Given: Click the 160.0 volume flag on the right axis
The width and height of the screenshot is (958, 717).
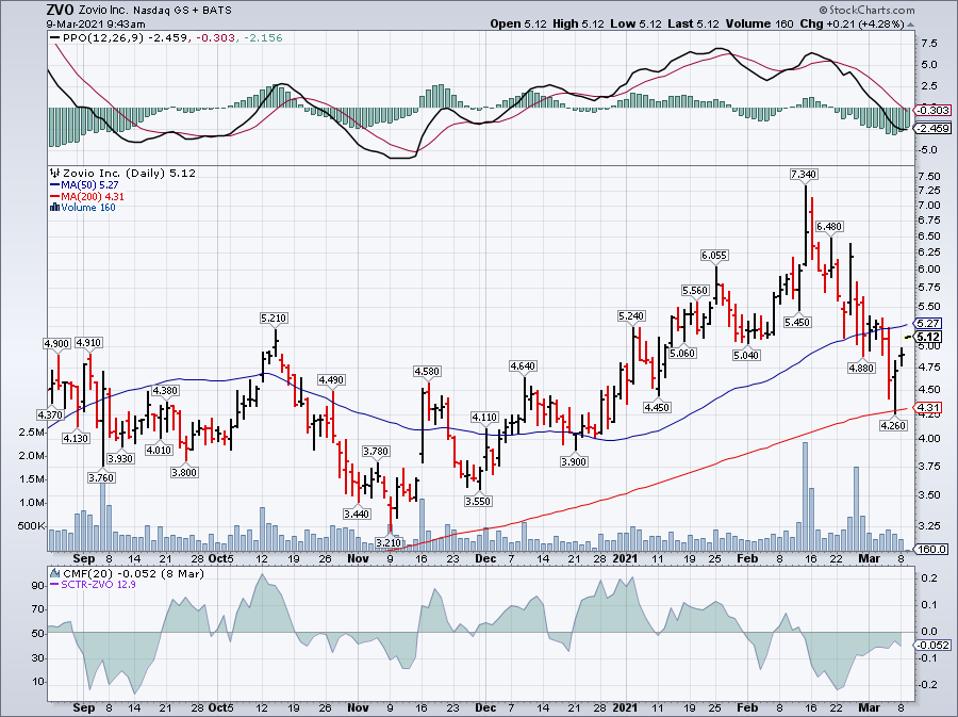Looking at the screenshot, I should [931, 550].
